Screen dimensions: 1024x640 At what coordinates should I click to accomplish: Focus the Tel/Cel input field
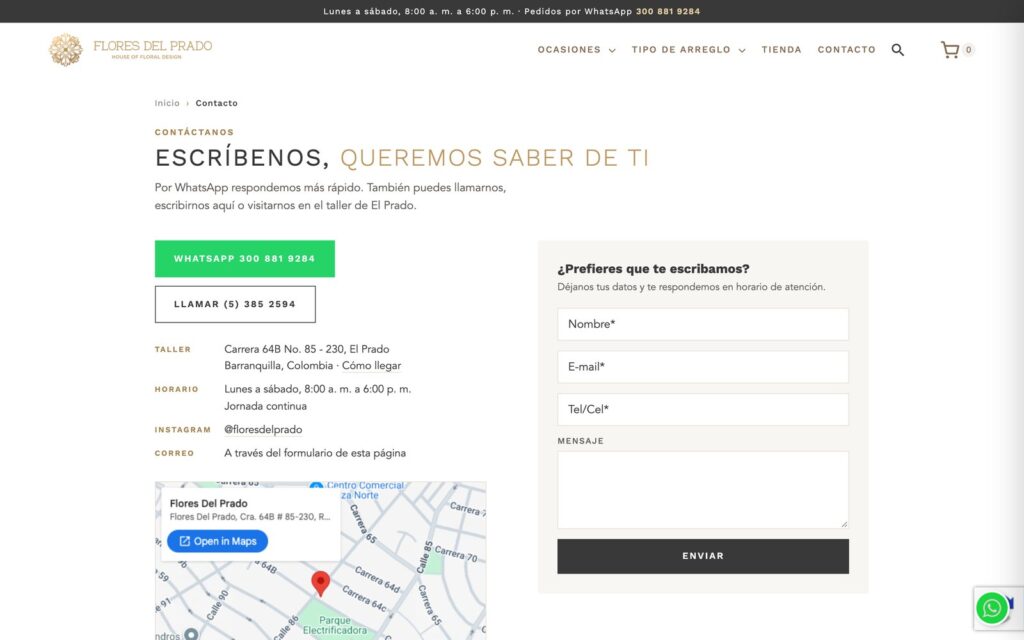703,409
